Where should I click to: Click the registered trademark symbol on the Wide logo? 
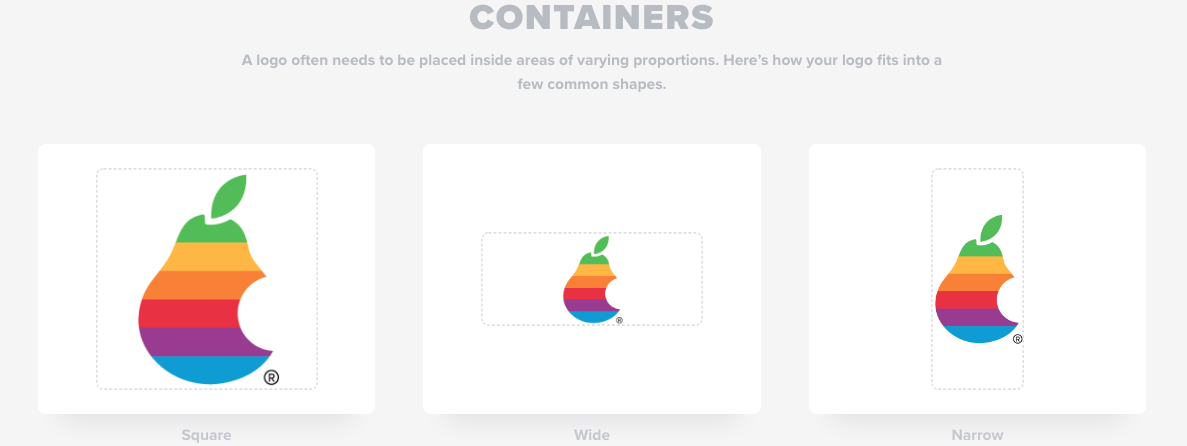(619, 321)
